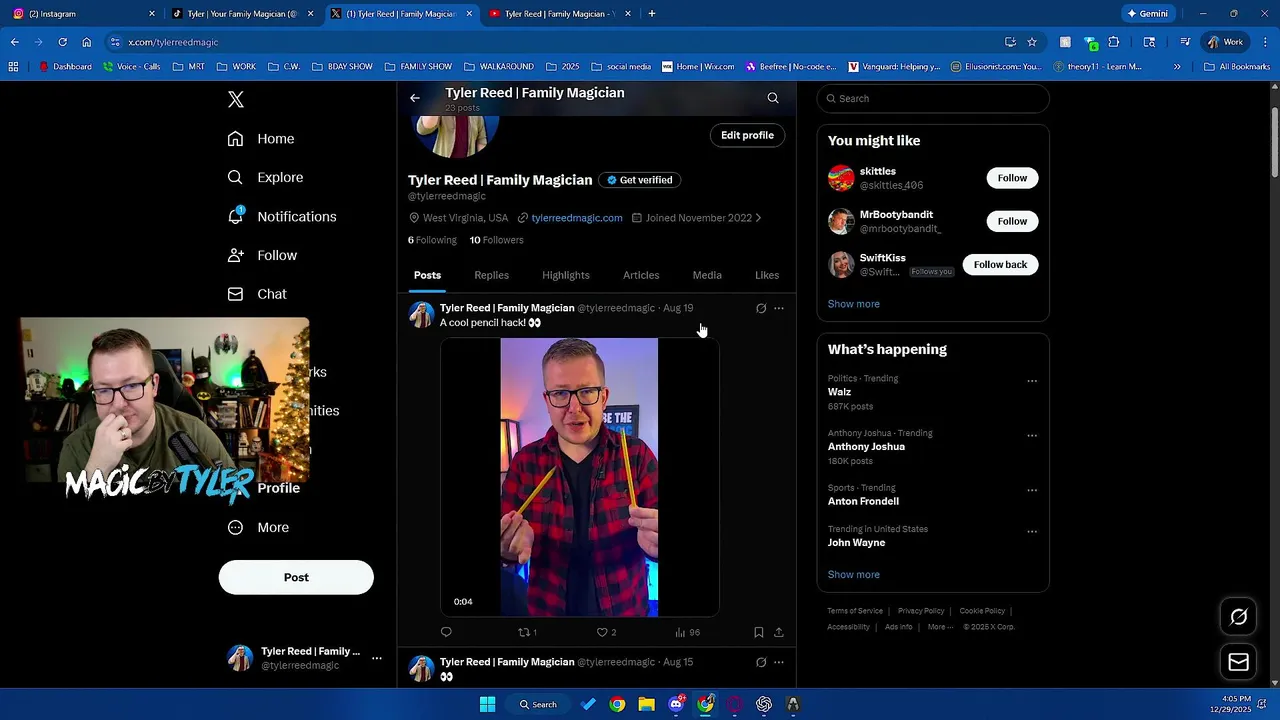Open the FAMILY SHOW bookmarks folder
Image resolution: width=1280 pixels, height=720 pixels.
pos(418,67)
